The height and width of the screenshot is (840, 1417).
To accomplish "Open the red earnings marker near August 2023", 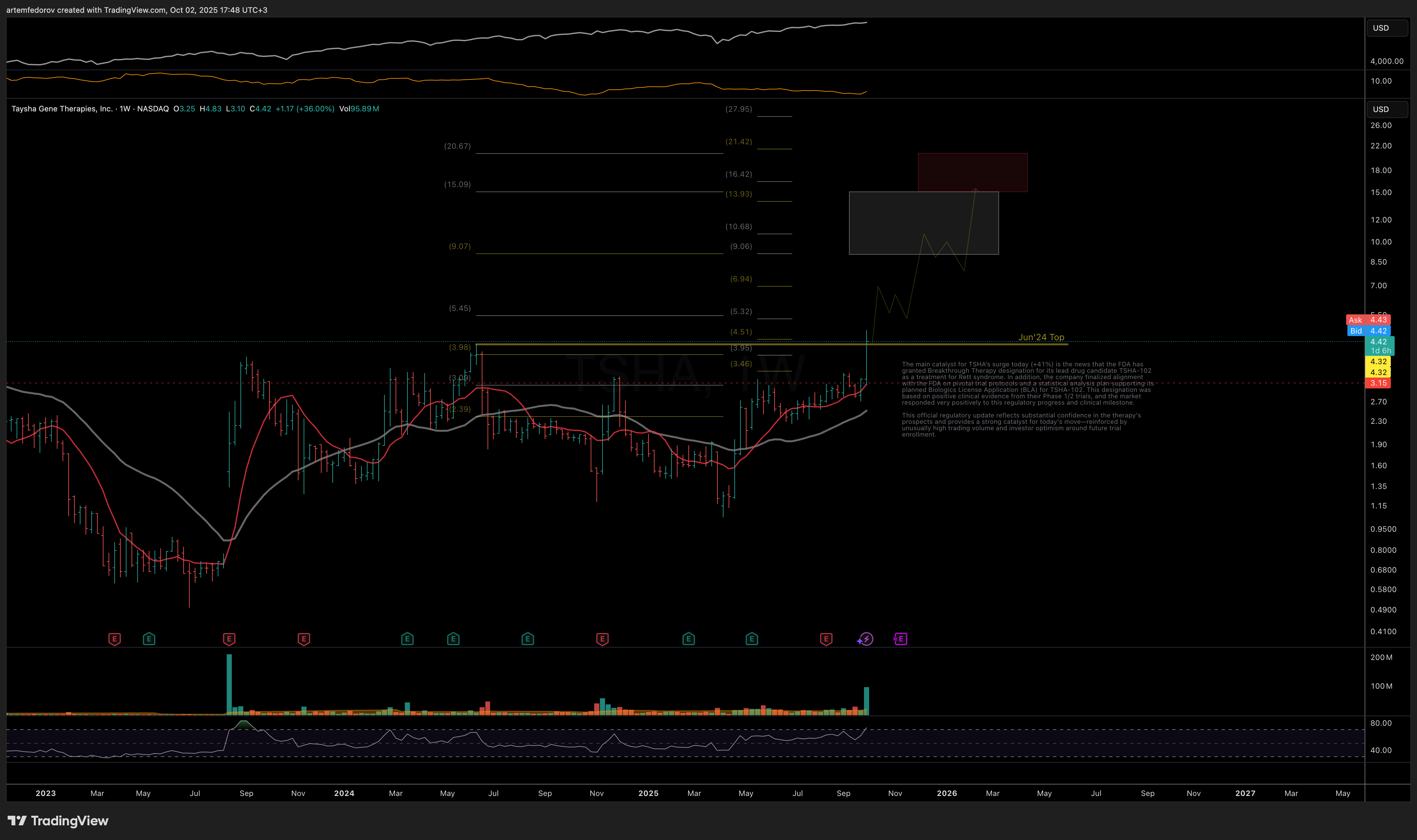I will pyautogui.click(x=229, y=639).
